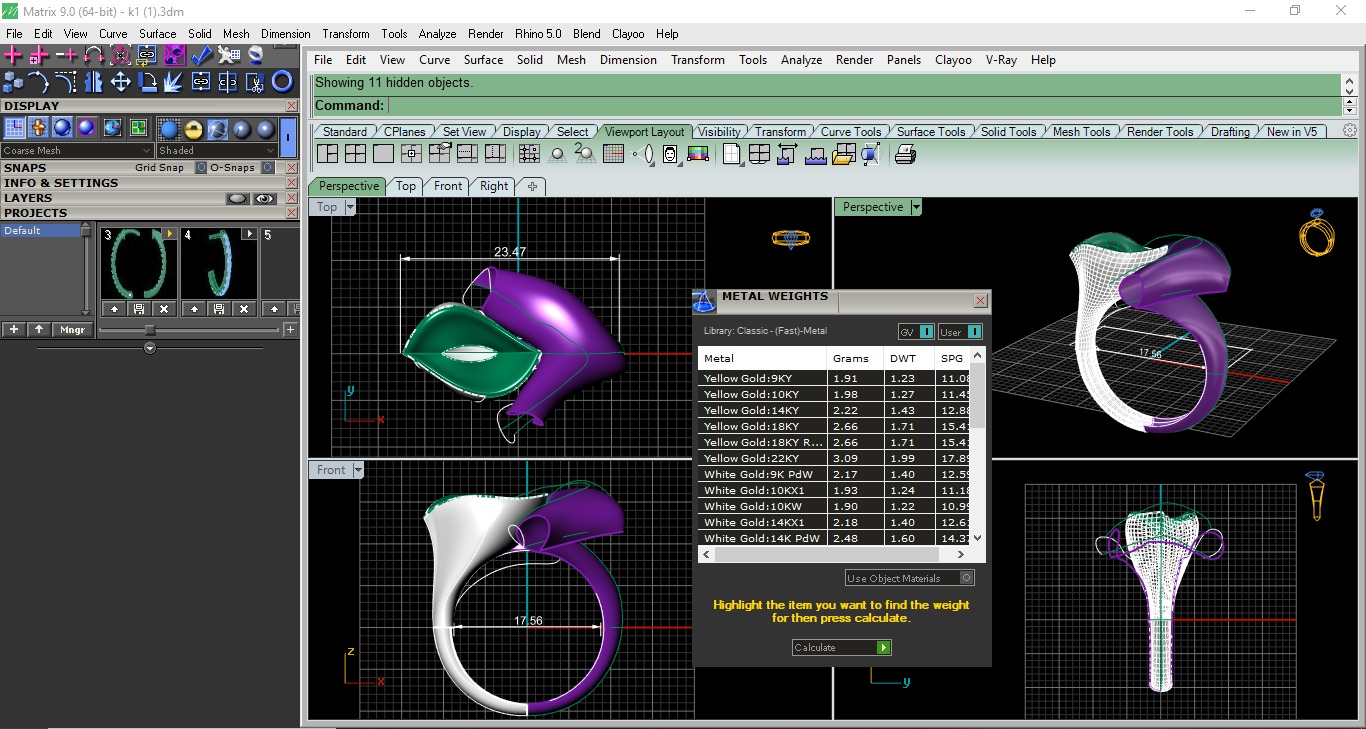The height and width of the screenshot is (729, 1366).
Task: Click the Mngr button in Projects
Action: tap(72, 330)
